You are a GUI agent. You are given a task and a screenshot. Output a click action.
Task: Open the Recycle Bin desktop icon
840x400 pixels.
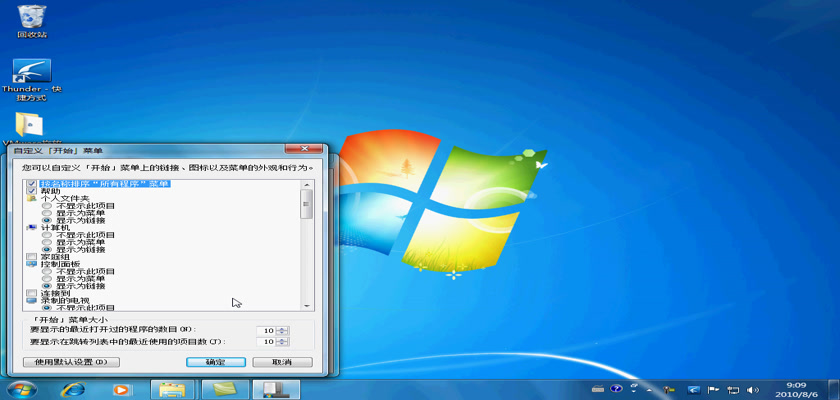coord(30,18)
